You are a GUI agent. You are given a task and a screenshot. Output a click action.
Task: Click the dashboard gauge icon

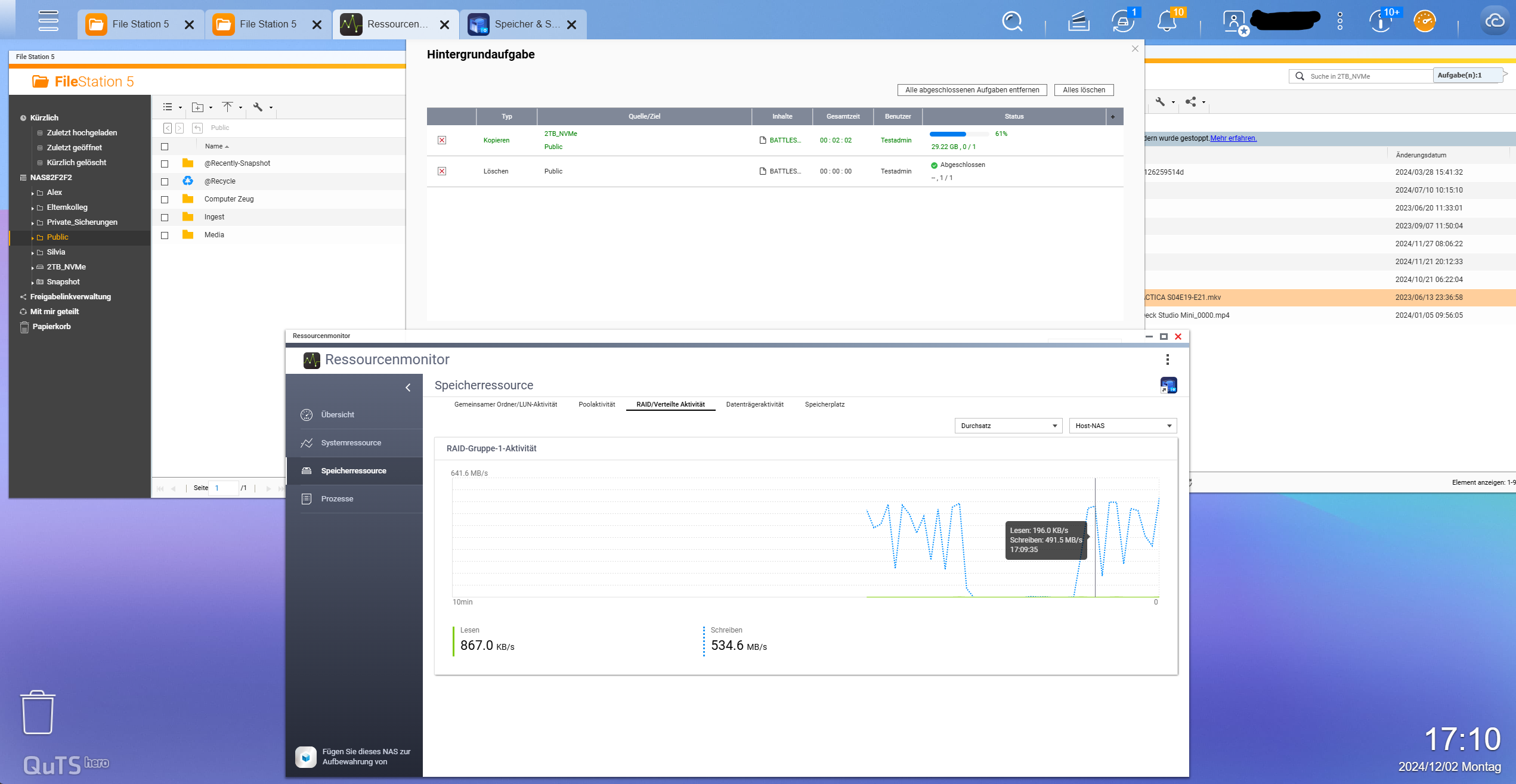[x=1425, y=22]
